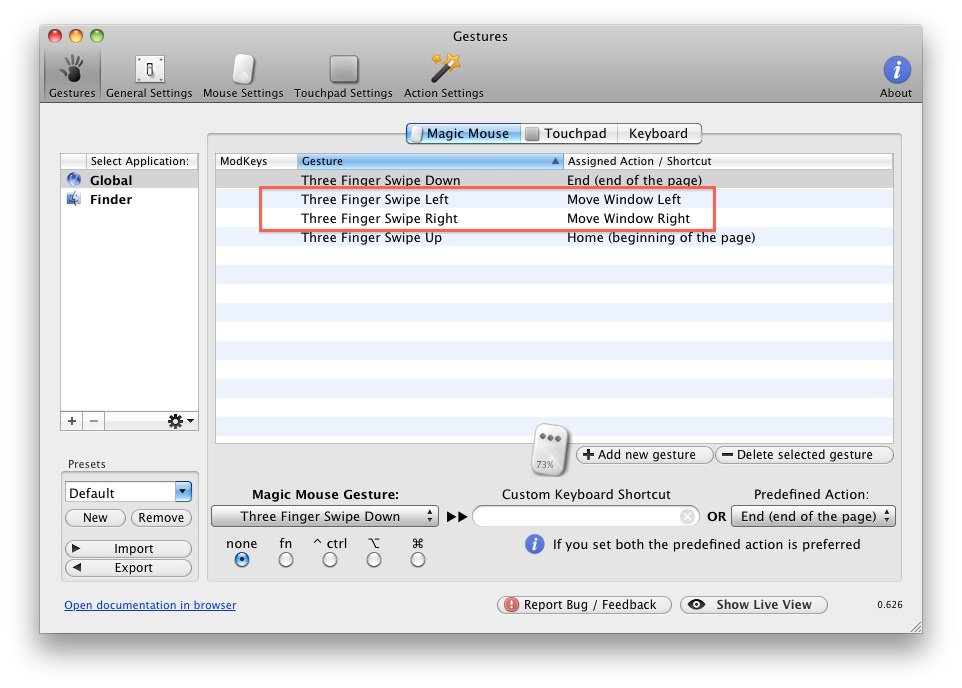Viewport: 962px width, 688px height.
Task: Open Mouse Settings via its icon
Action: pos(244,69)
